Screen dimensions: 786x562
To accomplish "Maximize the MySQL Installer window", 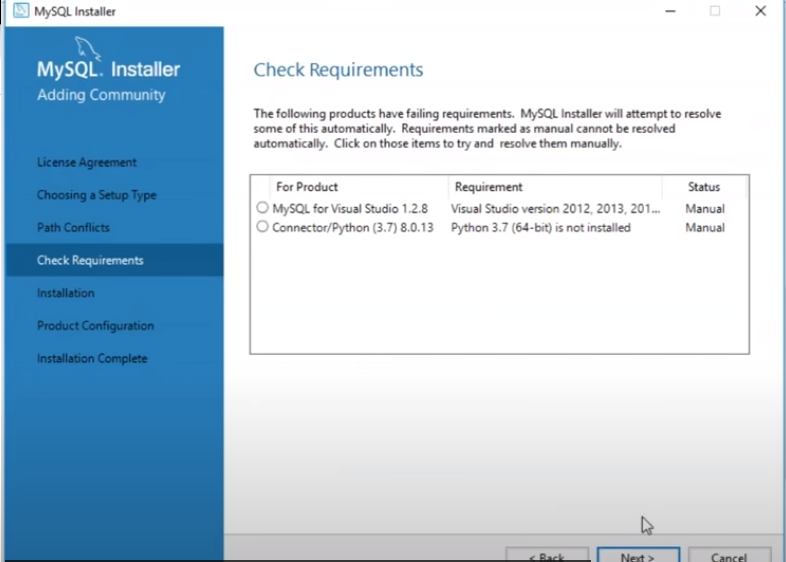I will point(715,11).
